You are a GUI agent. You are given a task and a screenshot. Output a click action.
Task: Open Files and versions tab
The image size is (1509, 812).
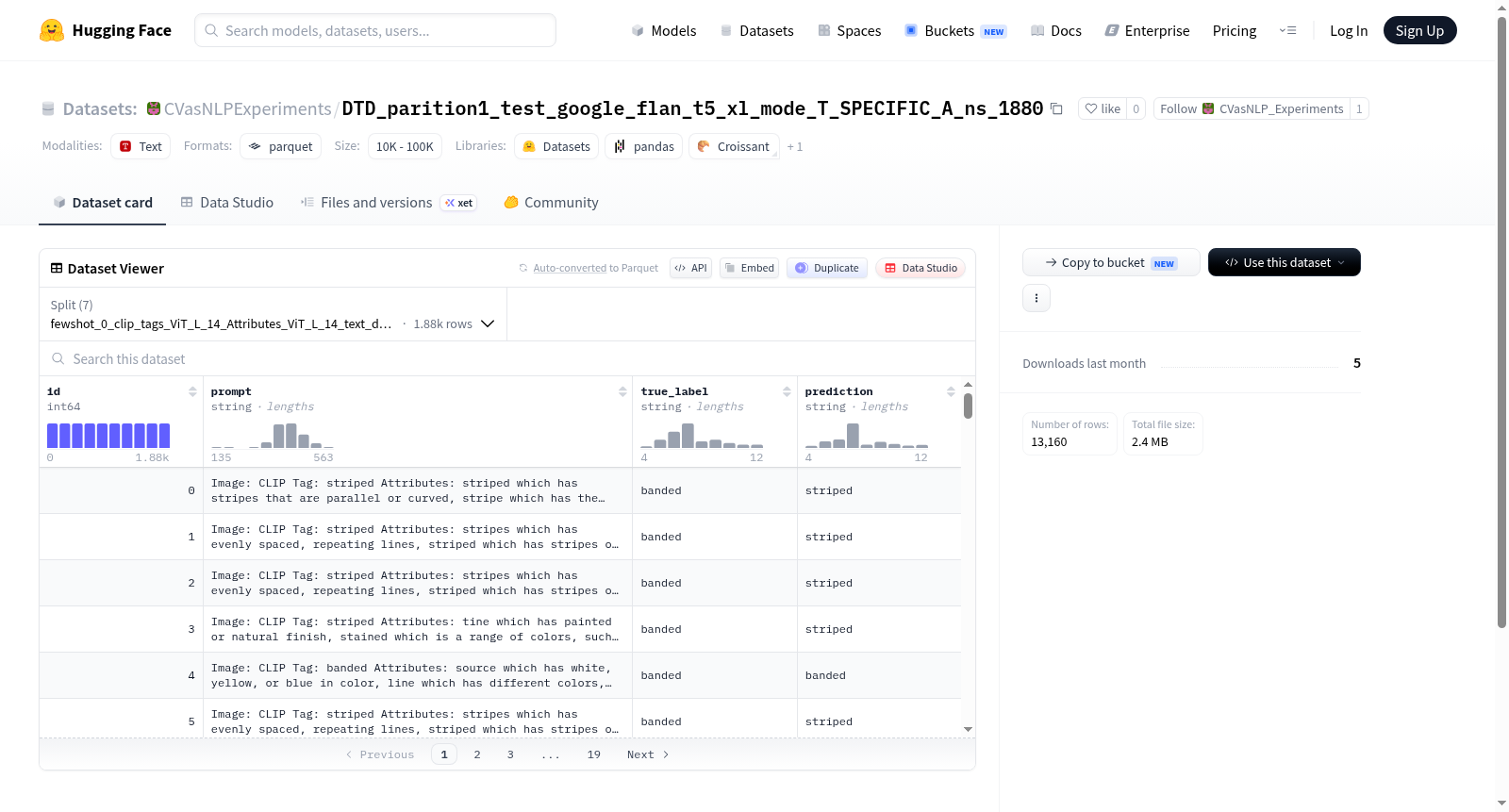point(389,203)
